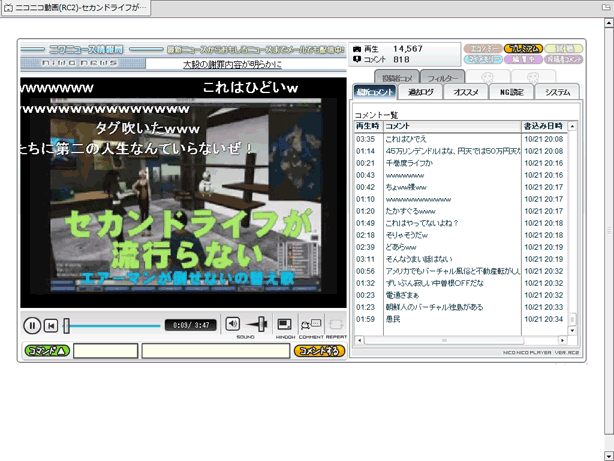Select the comment row at 01:20
This screenshot has width=614, height=461.
click(x=460, y=211)
